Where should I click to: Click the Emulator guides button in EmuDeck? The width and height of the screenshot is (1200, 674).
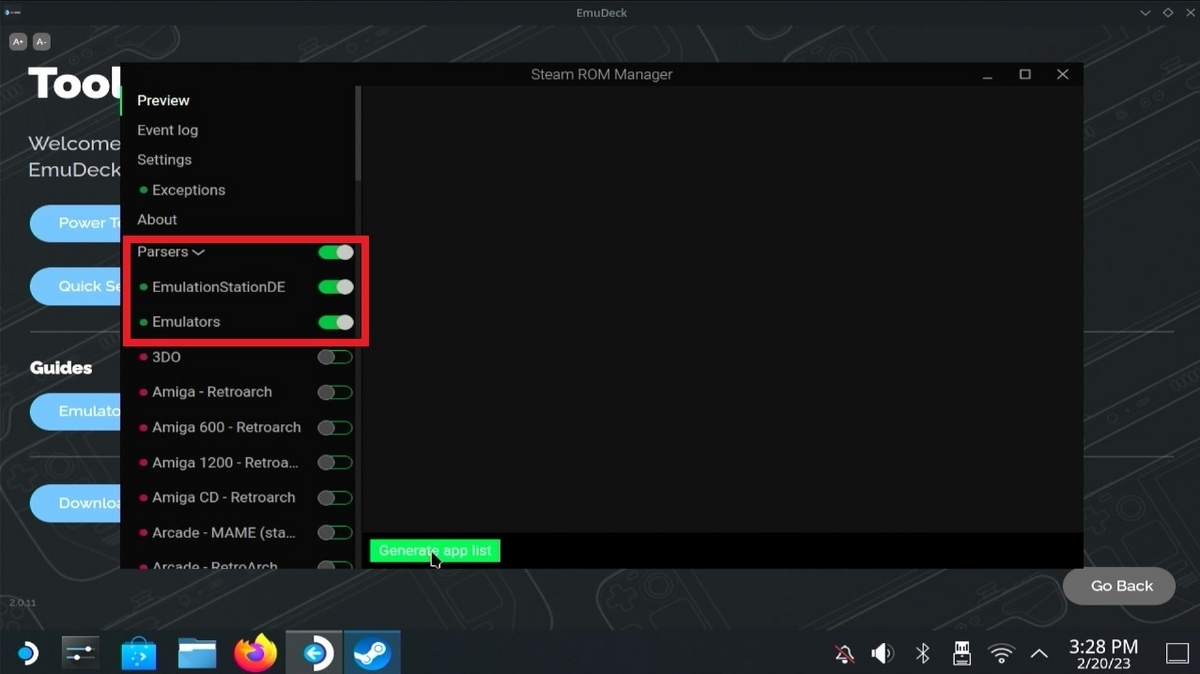[76, 411]
